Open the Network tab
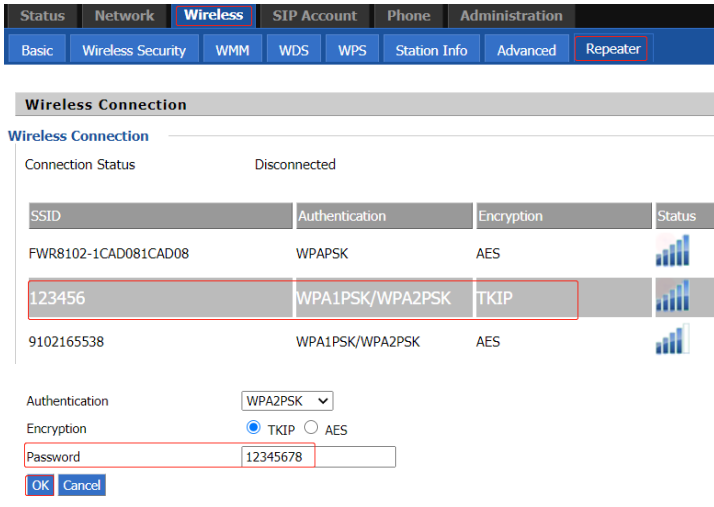Screen dimensions: 714x507 point(124,16)
